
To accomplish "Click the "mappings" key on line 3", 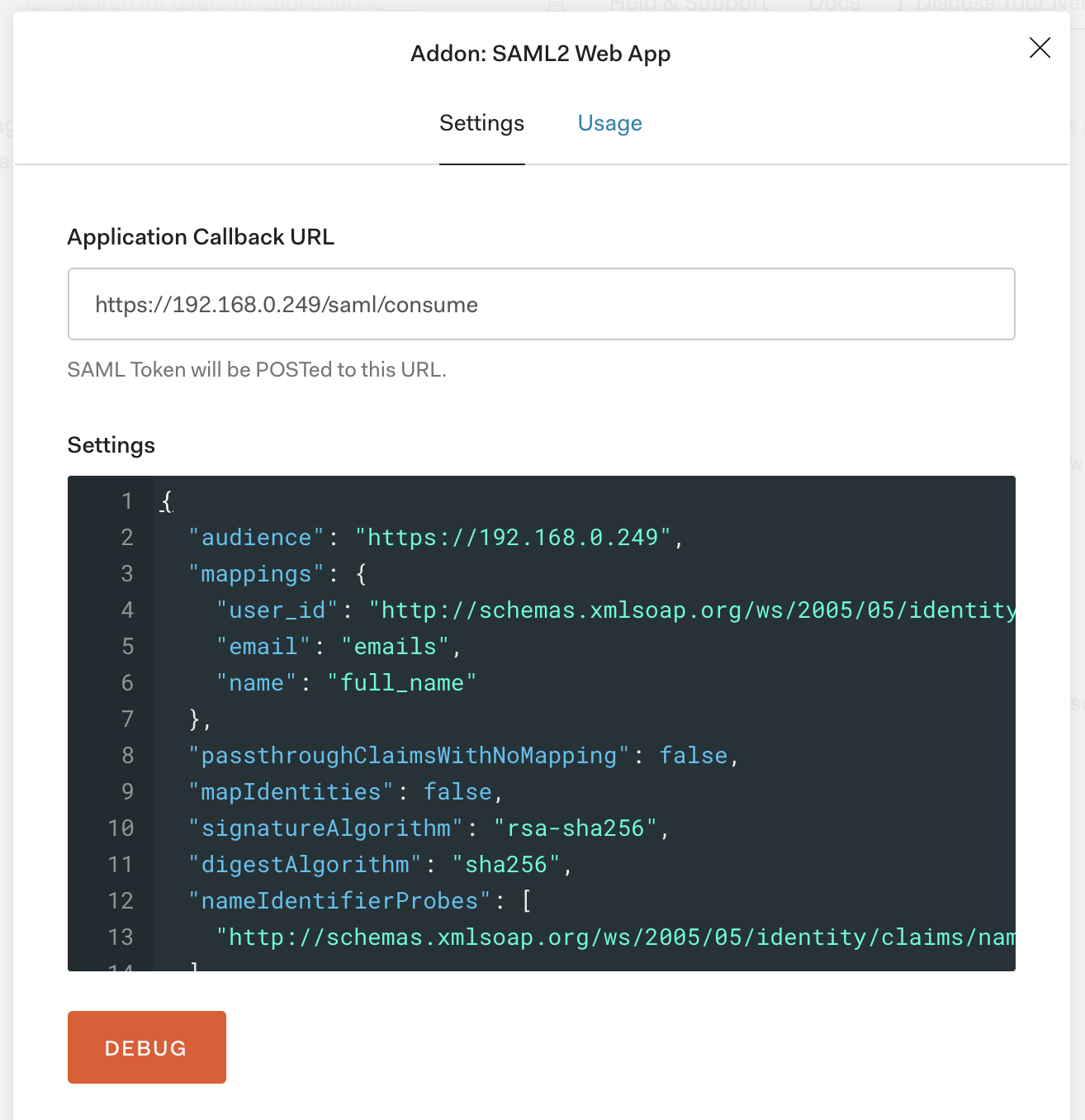I will (x=257, y=574).
